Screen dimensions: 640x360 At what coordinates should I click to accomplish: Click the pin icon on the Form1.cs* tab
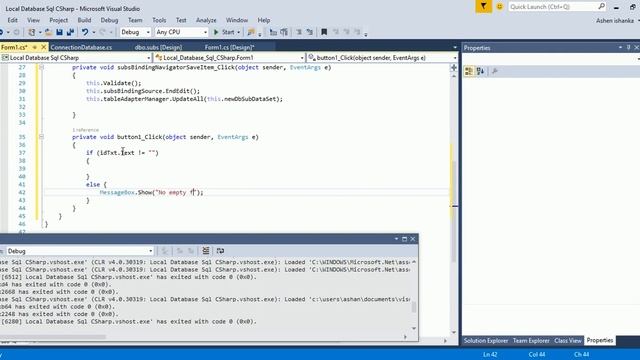pos(35,47)
